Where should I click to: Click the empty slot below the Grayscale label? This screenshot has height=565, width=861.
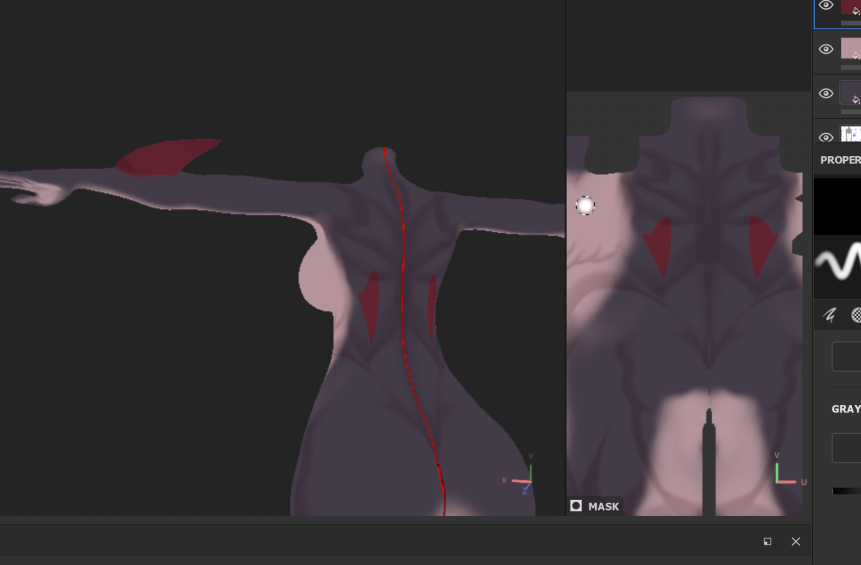point(846,448)
